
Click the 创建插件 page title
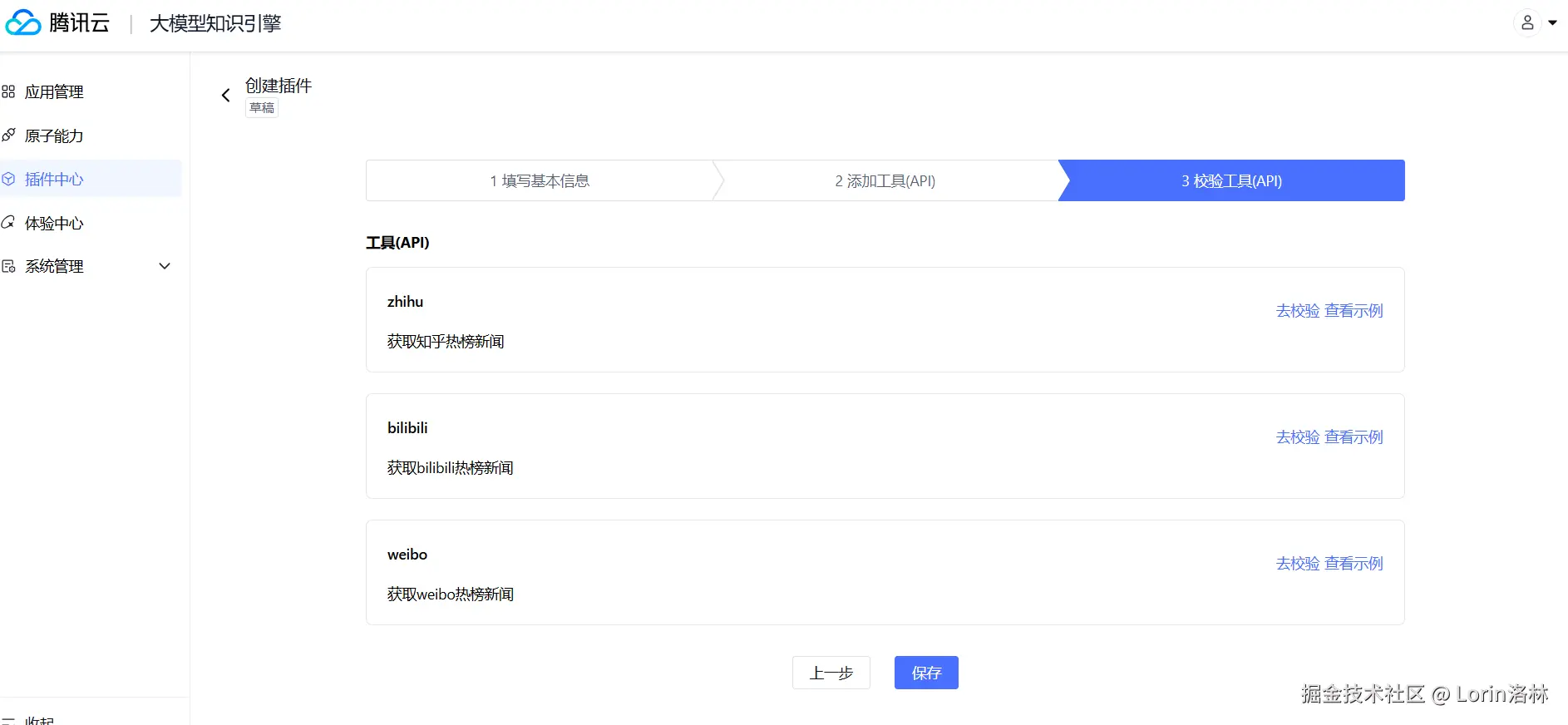(279, 86)
